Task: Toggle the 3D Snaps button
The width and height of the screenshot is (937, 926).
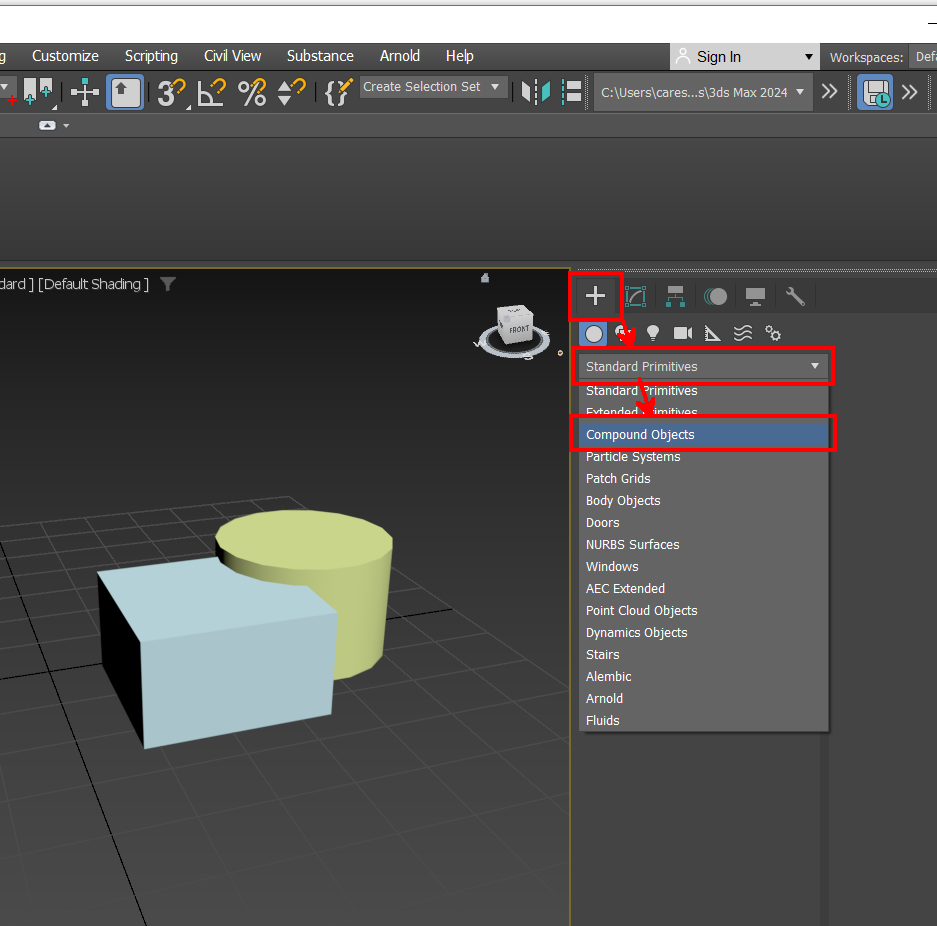Action: pos(172,93)
